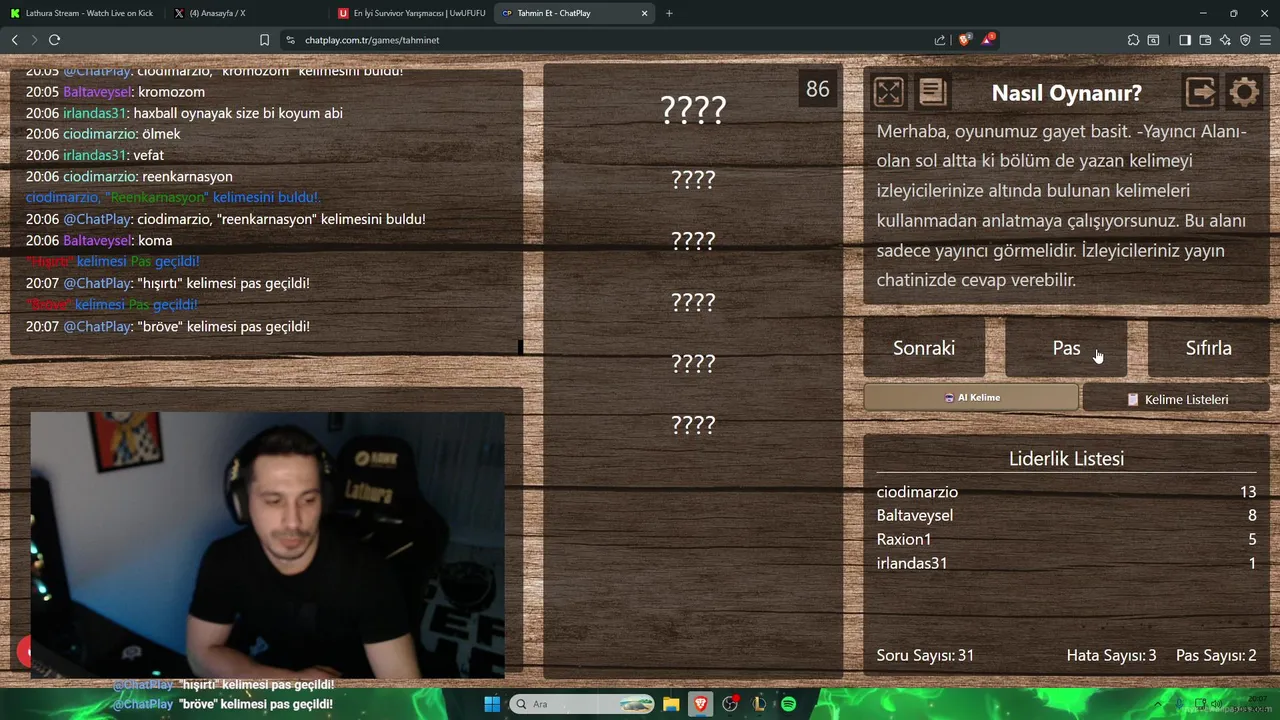This screenshot has width=1280, height=720.
Task: Go back using browser back arrow
Action: point(14,40)
